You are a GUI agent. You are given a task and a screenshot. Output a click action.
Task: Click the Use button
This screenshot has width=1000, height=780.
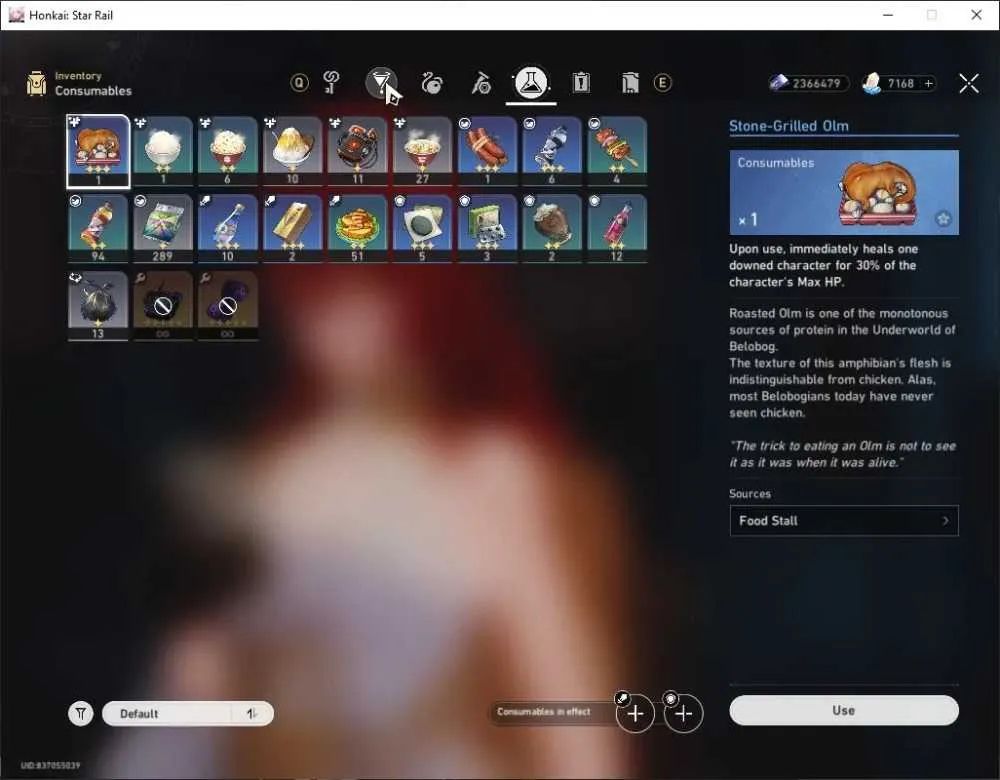point(844,710)
